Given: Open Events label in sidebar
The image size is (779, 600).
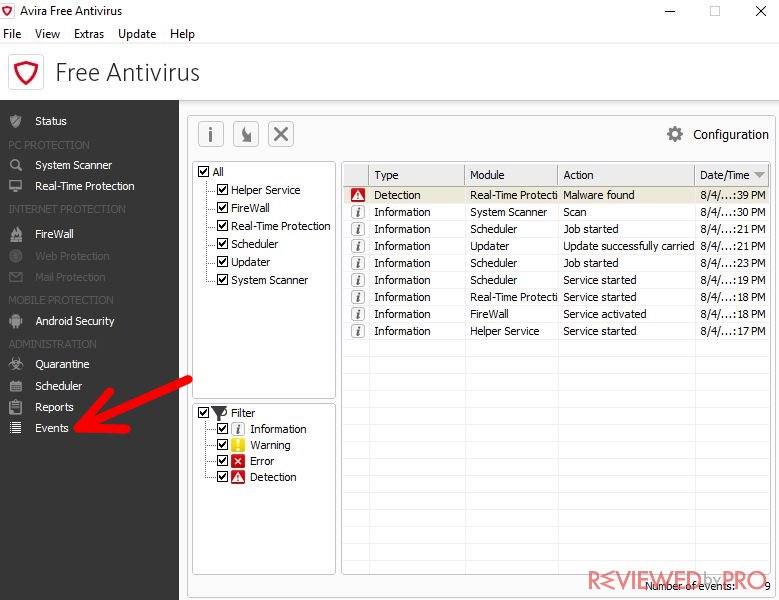Looking at the screenshot, I should (x=52, y=428).
